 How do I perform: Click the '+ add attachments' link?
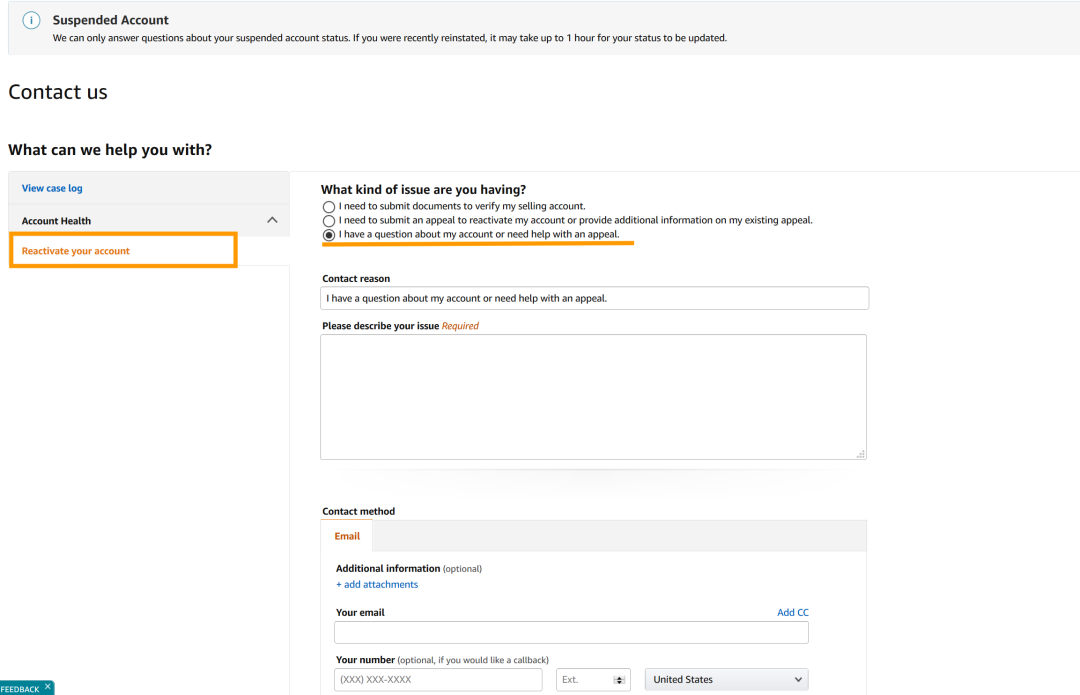click(x=377, y=584)
